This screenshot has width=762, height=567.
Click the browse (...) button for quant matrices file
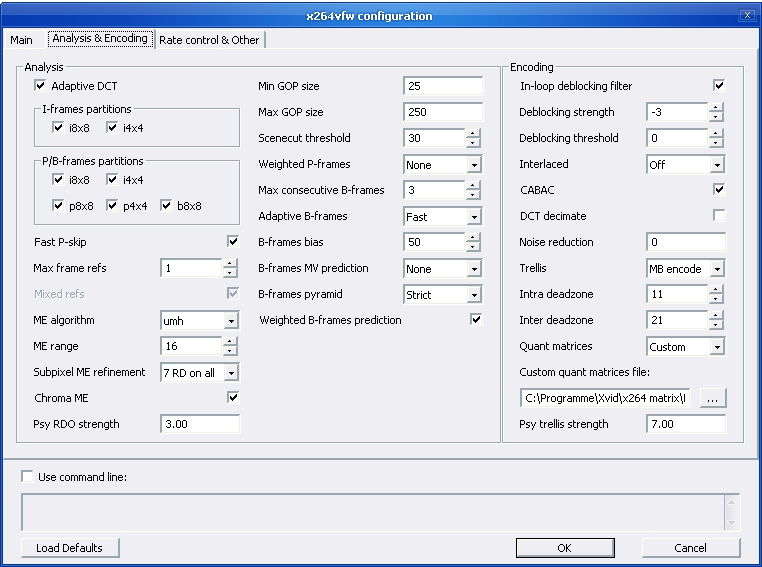713,398
